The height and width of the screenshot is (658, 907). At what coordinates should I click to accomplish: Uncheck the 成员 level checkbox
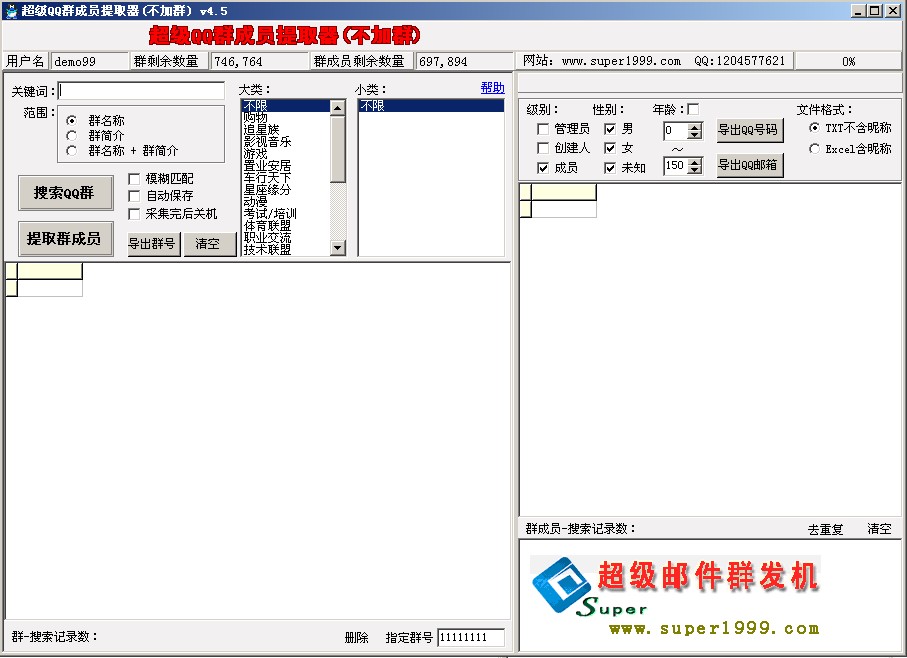[x=543, y=168]
